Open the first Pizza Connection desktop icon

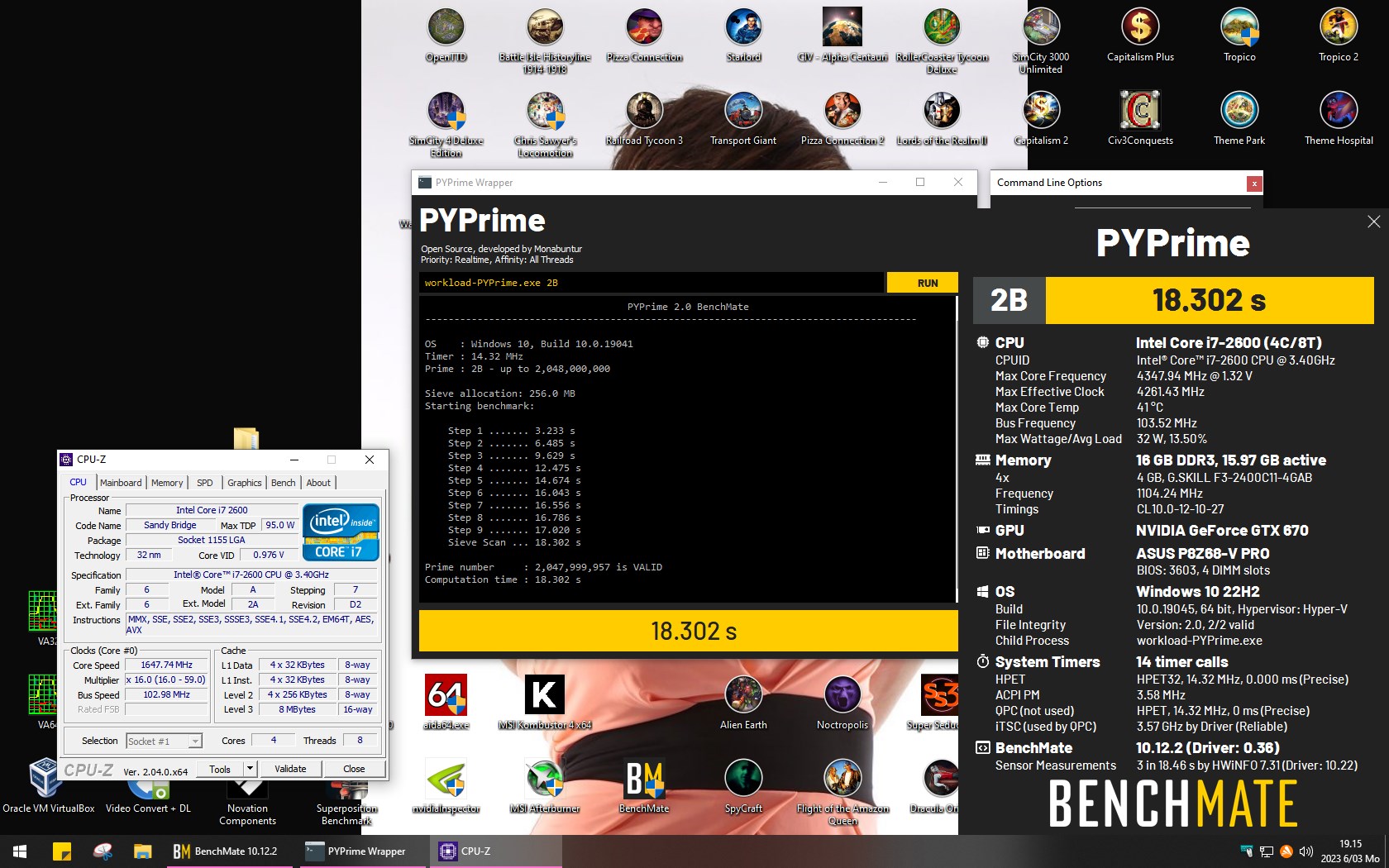[644, 35]
